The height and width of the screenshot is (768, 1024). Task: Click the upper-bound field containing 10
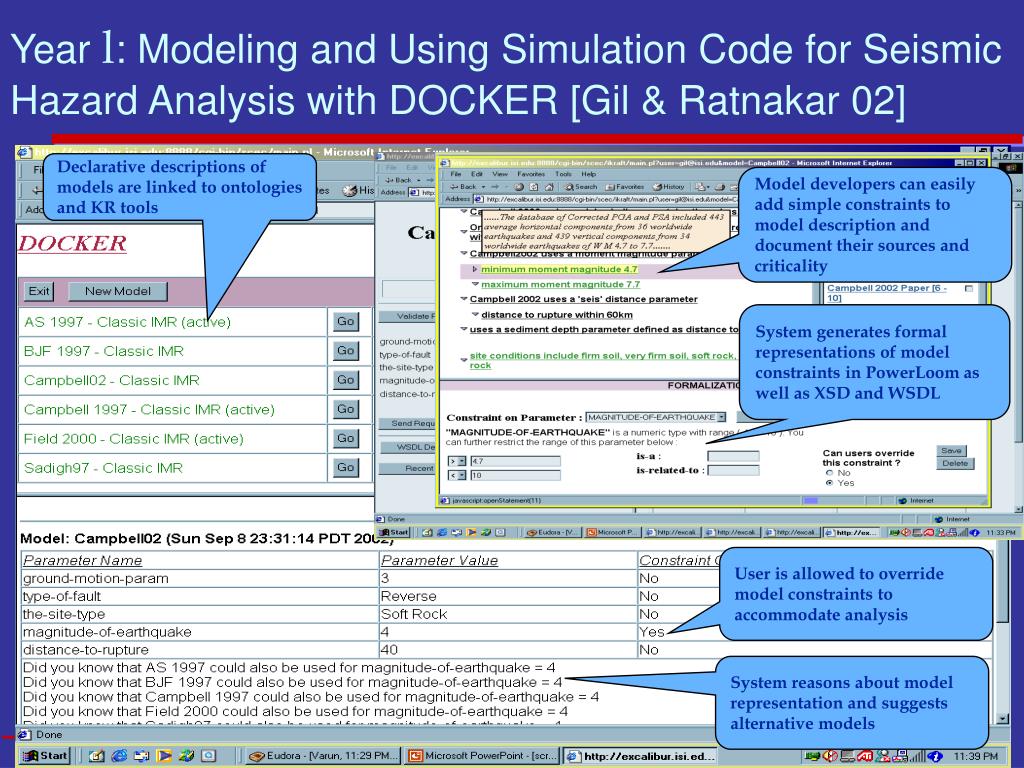click(515, 475)
